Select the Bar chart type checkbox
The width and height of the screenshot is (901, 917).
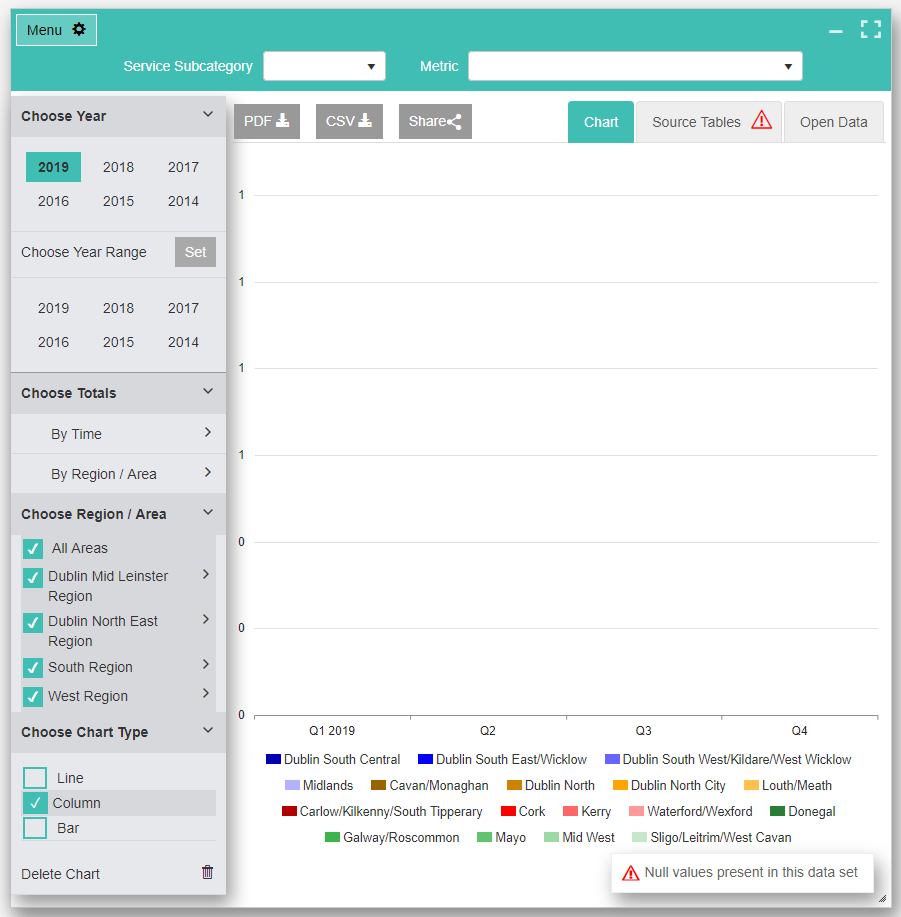35,828
